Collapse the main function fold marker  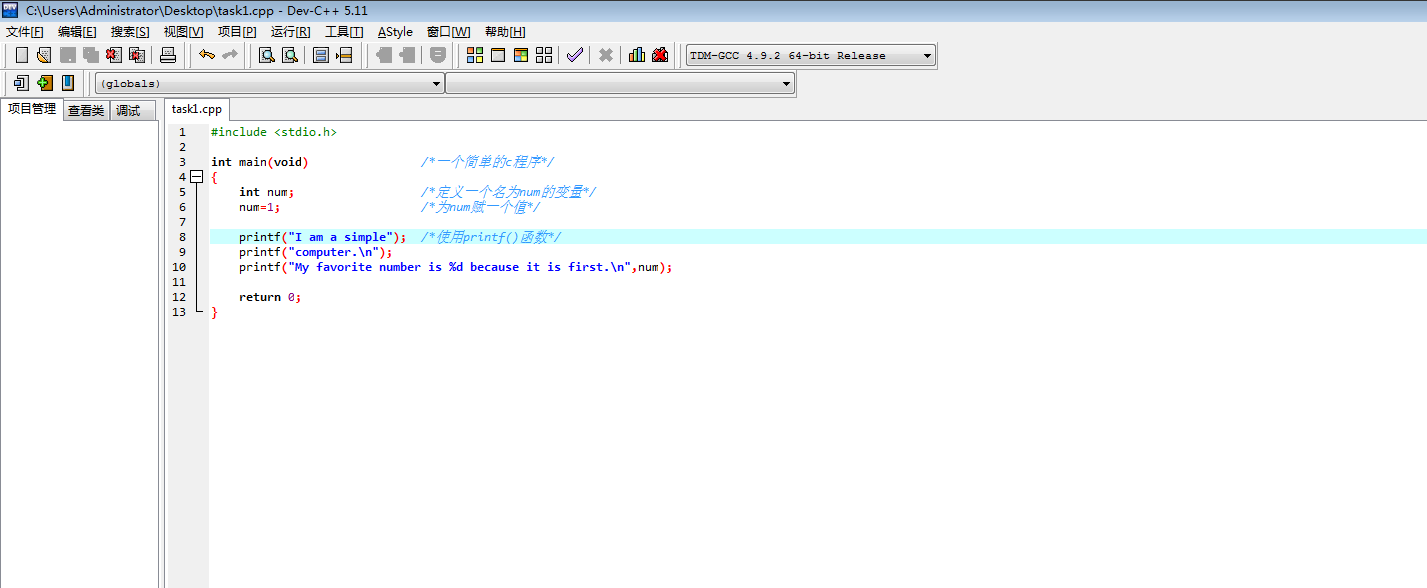[x=197, y=177]
